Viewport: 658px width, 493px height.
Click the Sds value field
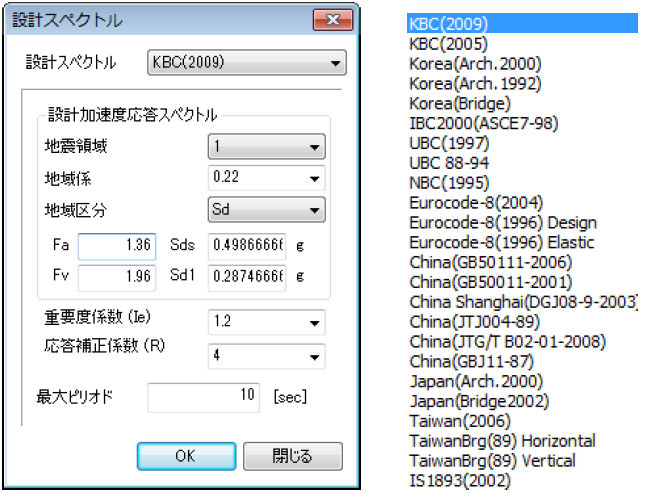pyautogui.click(x=247, y=246)
